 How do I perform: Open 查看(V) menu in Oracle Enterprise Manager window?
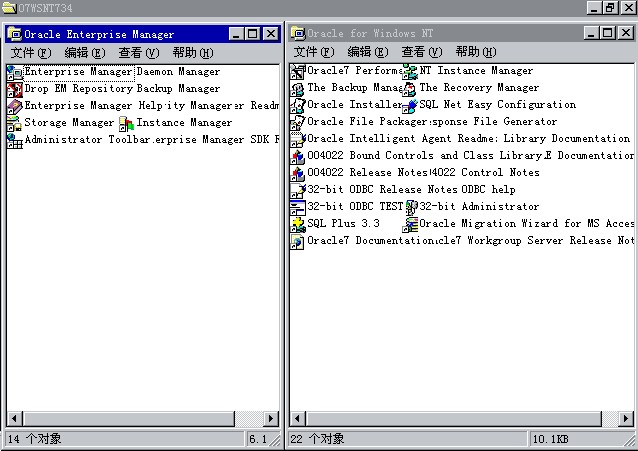[139, 53]
